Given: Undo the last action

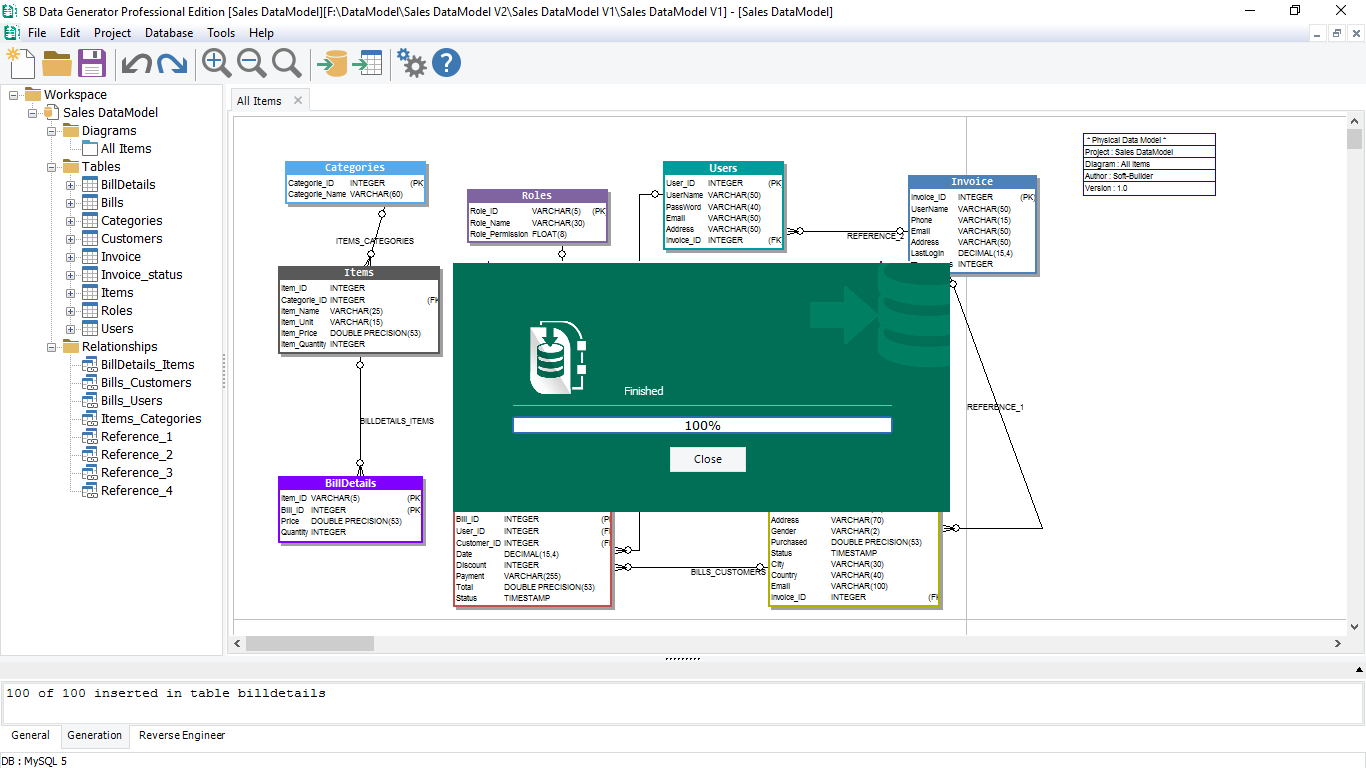Looking at the screenshot, I should 136,64.
